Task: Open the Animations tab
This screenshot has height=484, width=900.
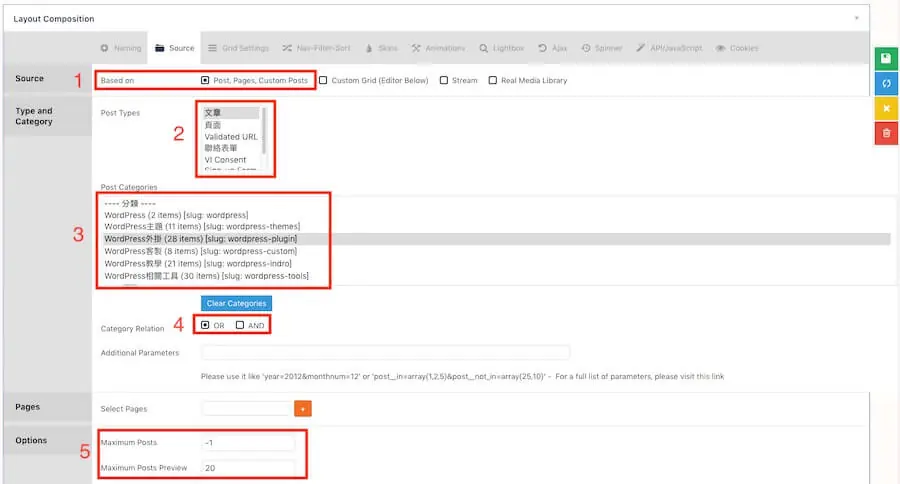Action: 438,48
